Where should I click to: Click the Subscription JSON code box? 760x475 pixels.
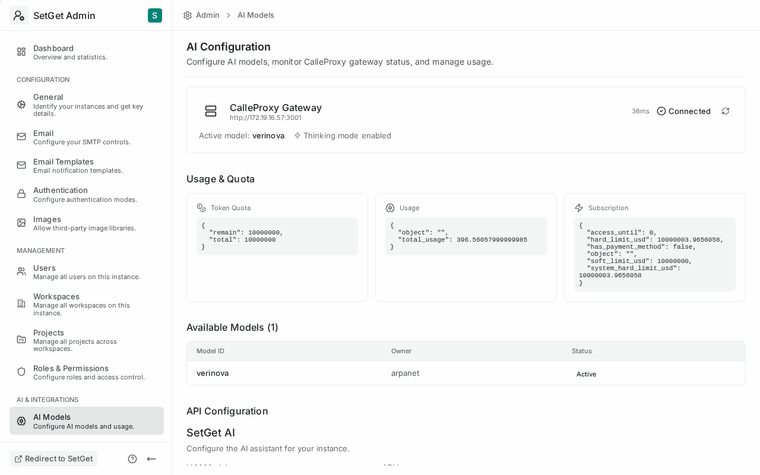655,254
